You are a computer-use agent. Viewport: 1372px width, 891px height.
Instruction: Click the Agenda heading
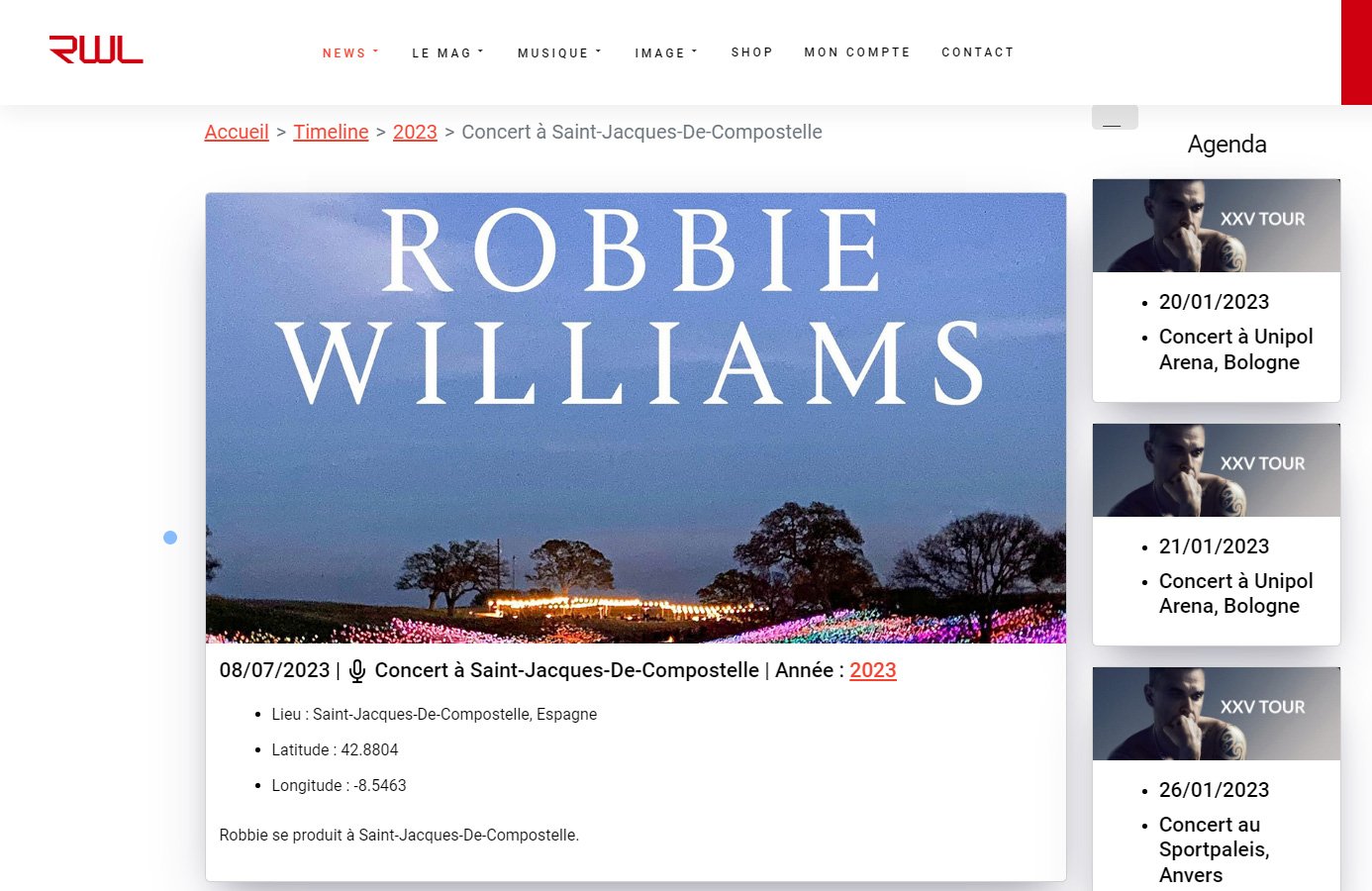1226,144
